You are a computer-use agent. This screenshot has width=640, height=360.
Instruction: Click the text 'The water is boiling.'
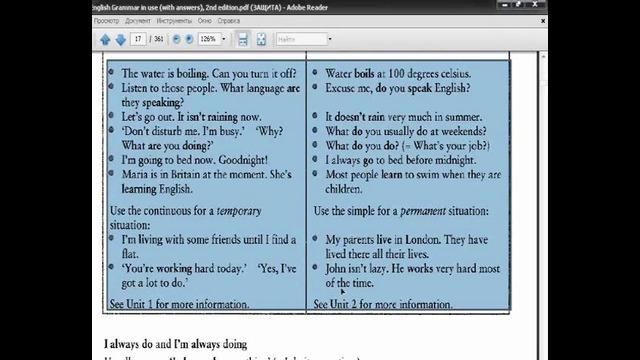[166, 74]
